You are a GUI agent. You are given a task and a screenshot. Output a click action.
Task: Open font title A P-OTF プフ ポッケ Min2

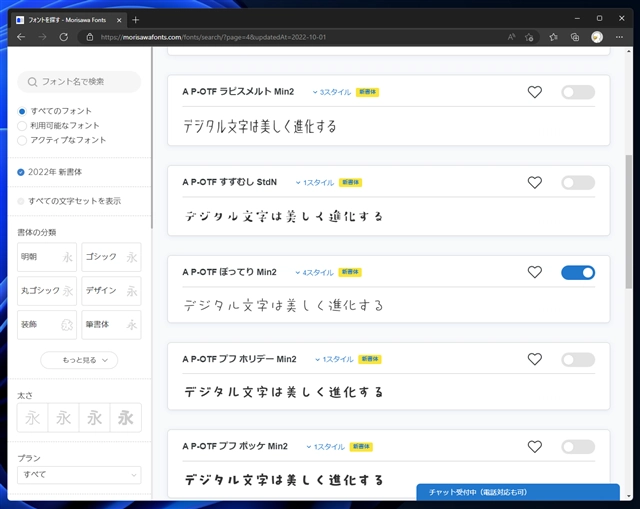(235, 446)
